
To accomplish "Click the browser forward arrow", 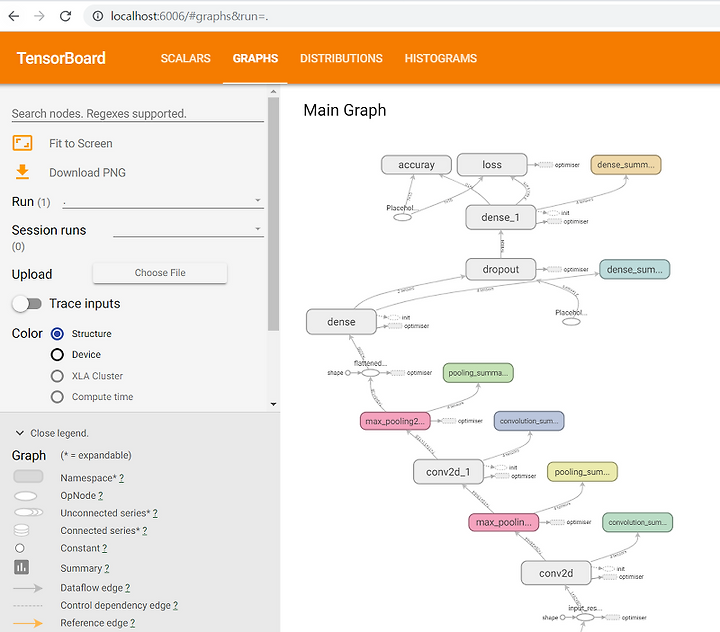I will pyautogui.click(x=39, y=16).
